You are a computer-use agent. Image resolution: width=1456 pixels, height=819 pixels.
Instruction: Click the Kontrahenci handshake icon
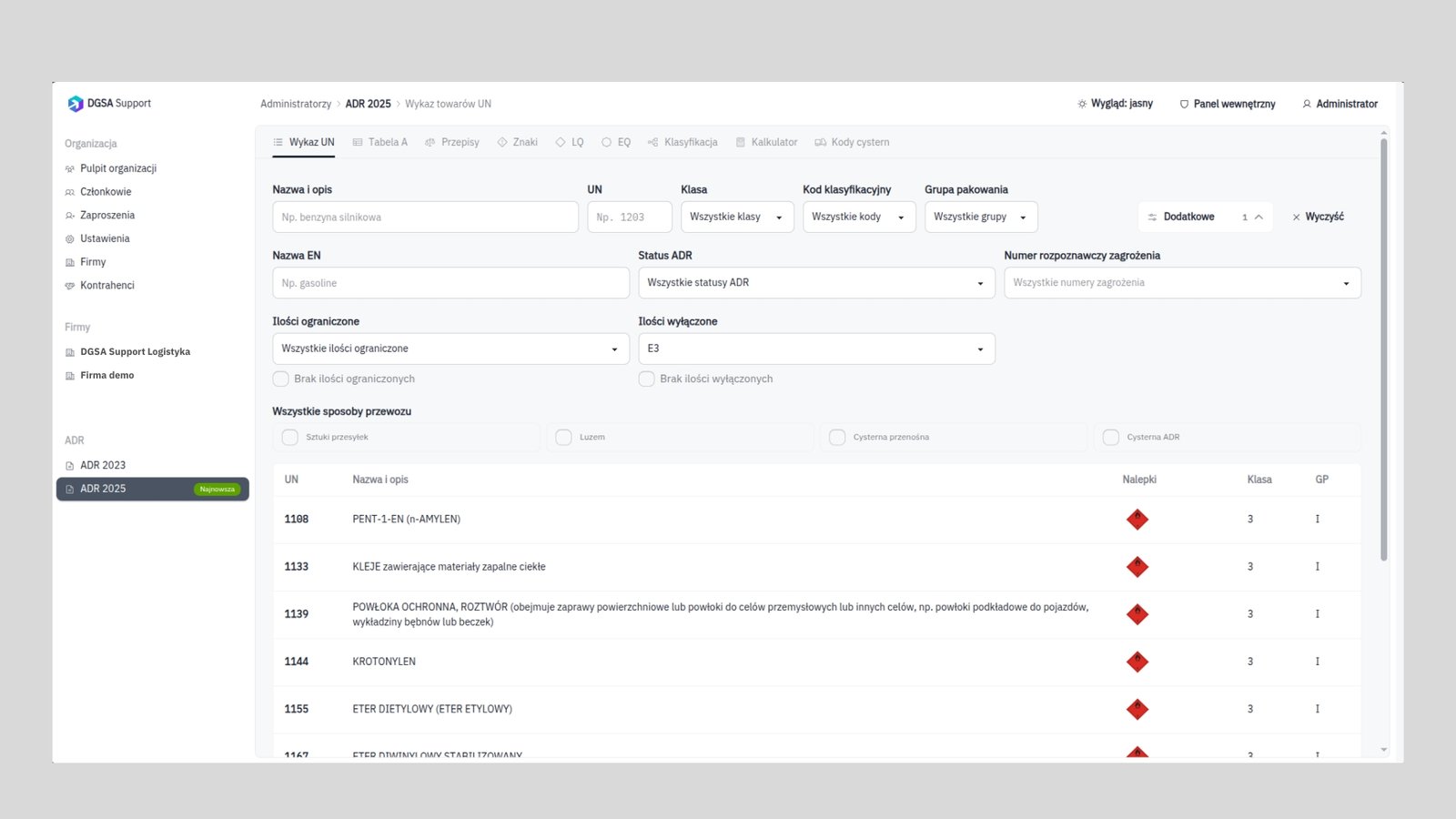[x=70, y=286]
